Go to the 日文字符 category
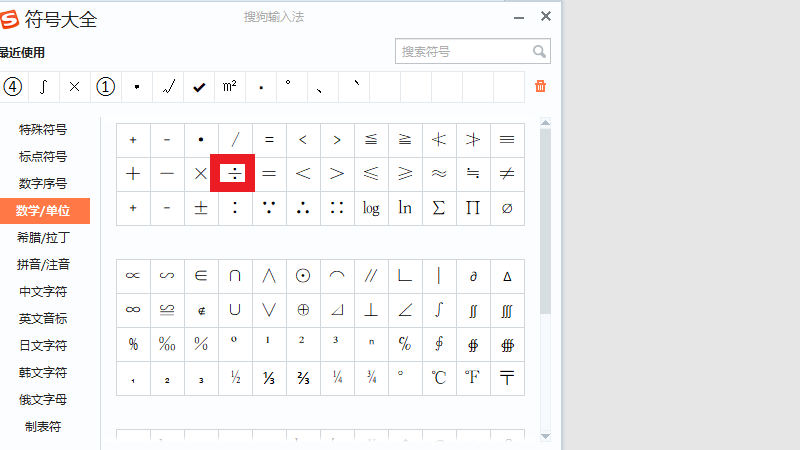Screen dimensions: 800x450 click(43, 346)
